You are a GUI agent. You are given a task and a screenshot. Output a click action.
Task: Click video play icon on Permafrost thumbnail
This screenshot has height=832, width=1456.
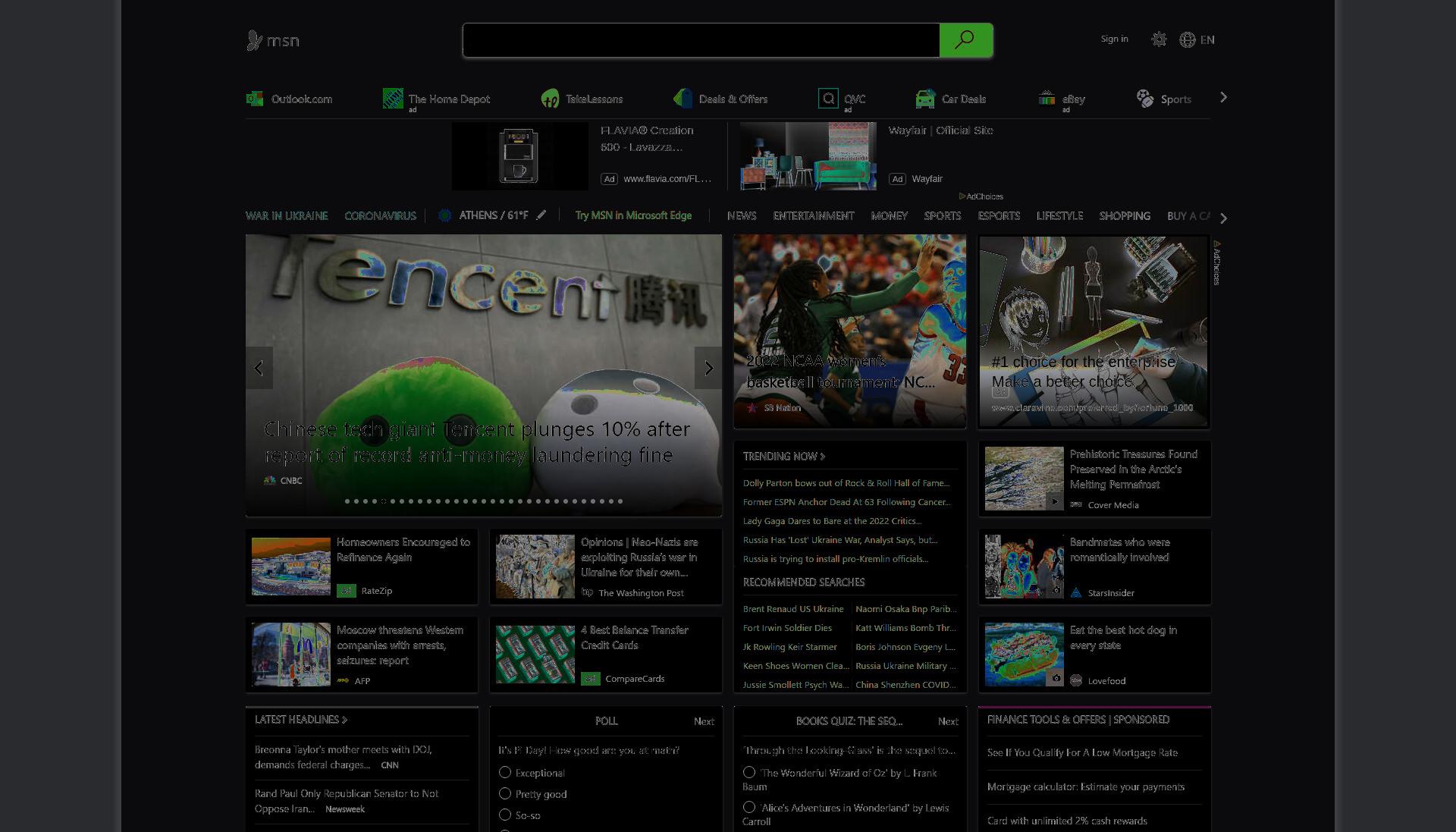pyautogui.click(x=1054, y=501)
